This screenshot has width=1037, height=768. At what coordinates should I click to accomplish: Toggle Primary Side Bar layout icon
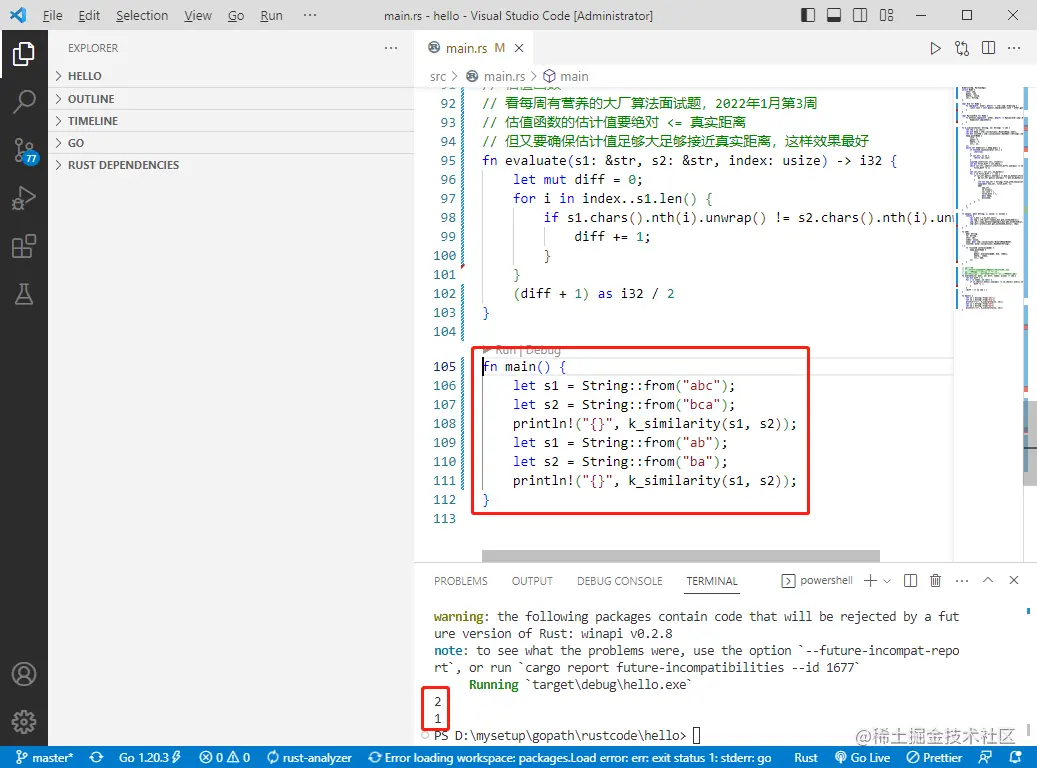pyautogui.click(x=808, y=15)
